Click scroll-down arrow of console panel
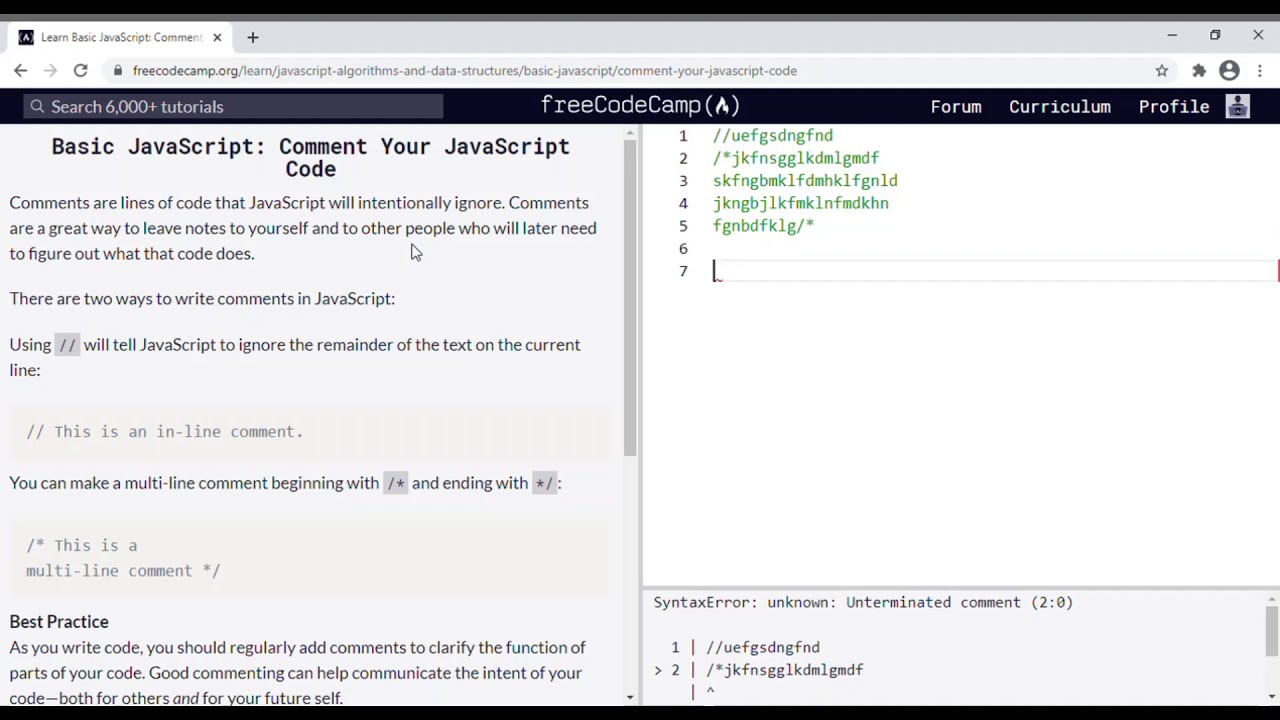This screenshot has height=720, width=1280. [x=1272, y=697]
